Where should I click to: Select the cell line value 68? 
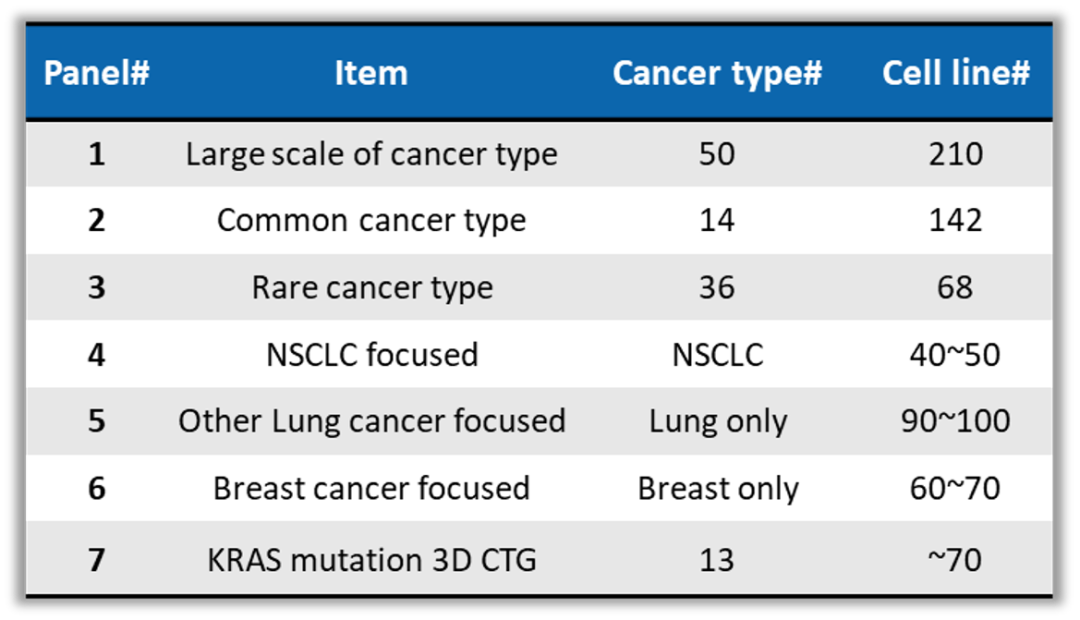pyautogui.click(x=955, y=288)
